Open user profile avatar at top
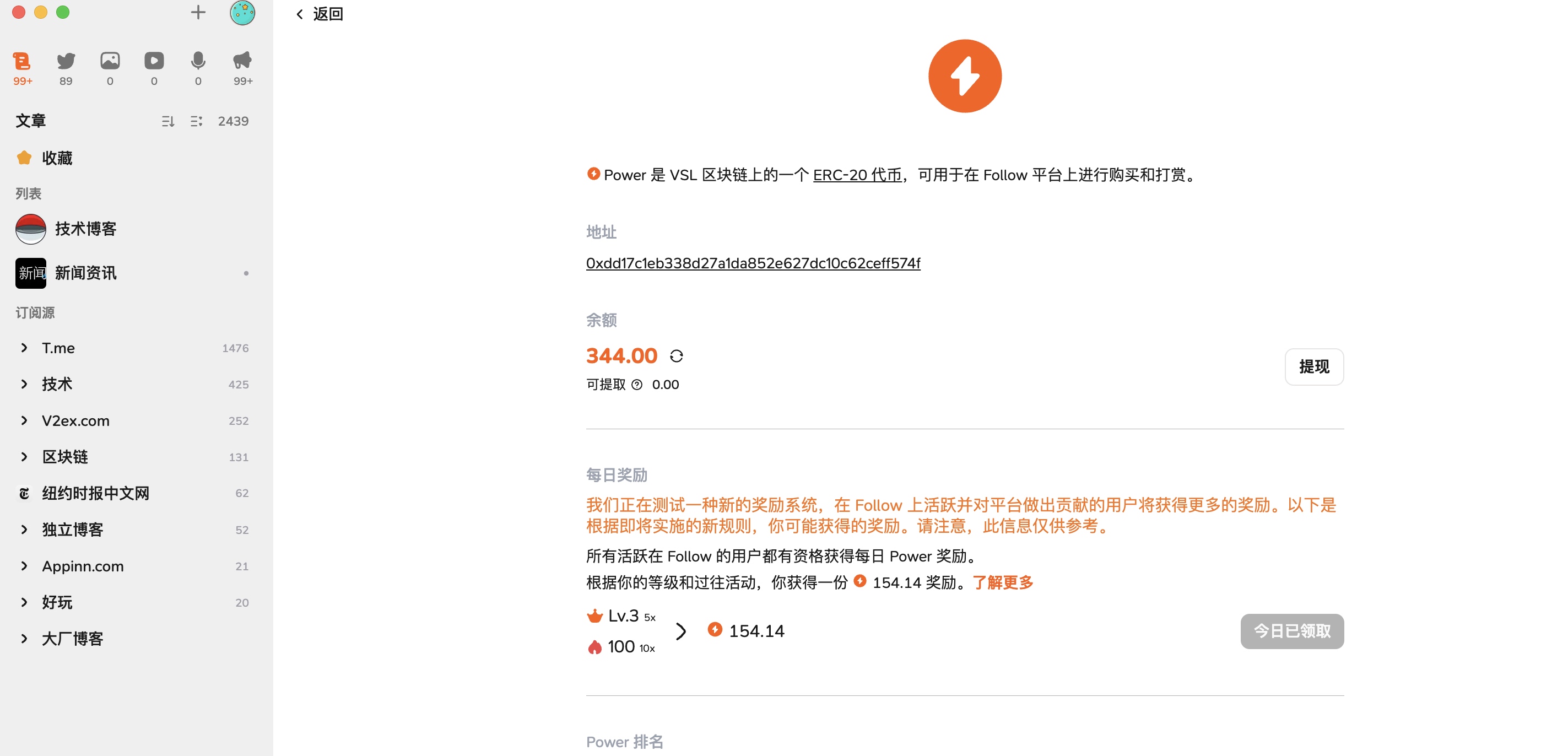Screen dimensions: 1568x756 point(242,12)
